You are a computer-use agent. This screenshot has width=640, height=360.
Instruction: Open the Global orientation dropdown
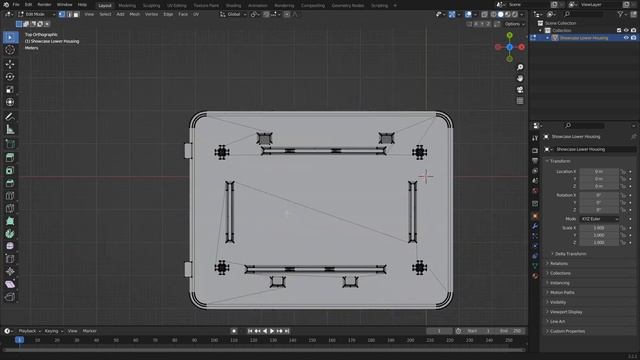233,14
